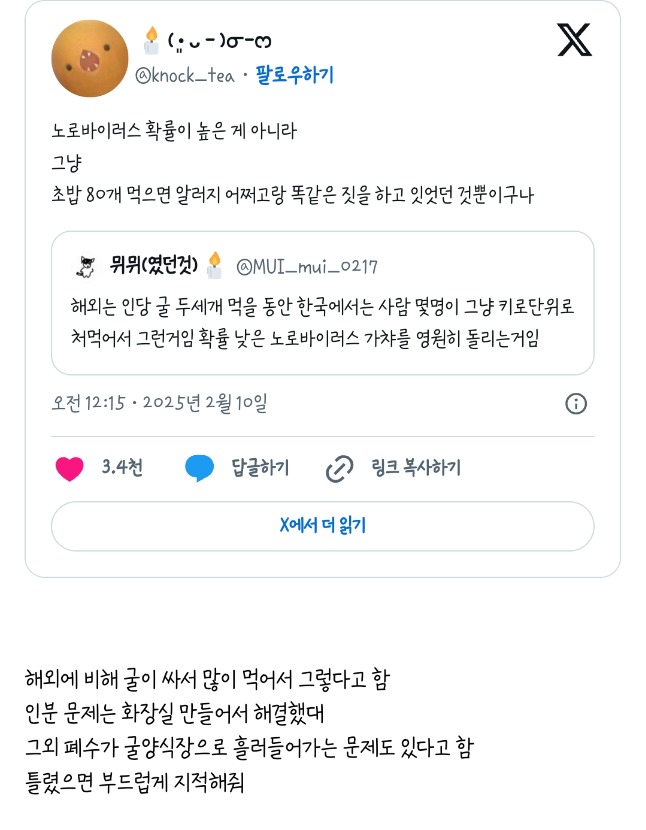
Task: Click the 답글하기 reply label
Action: coord(260,468)
